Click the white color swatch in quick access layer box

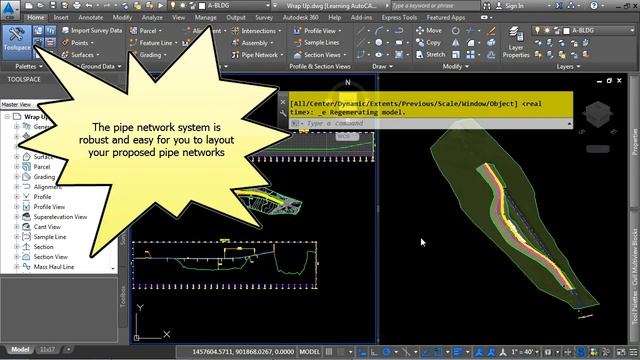point(202,6)
